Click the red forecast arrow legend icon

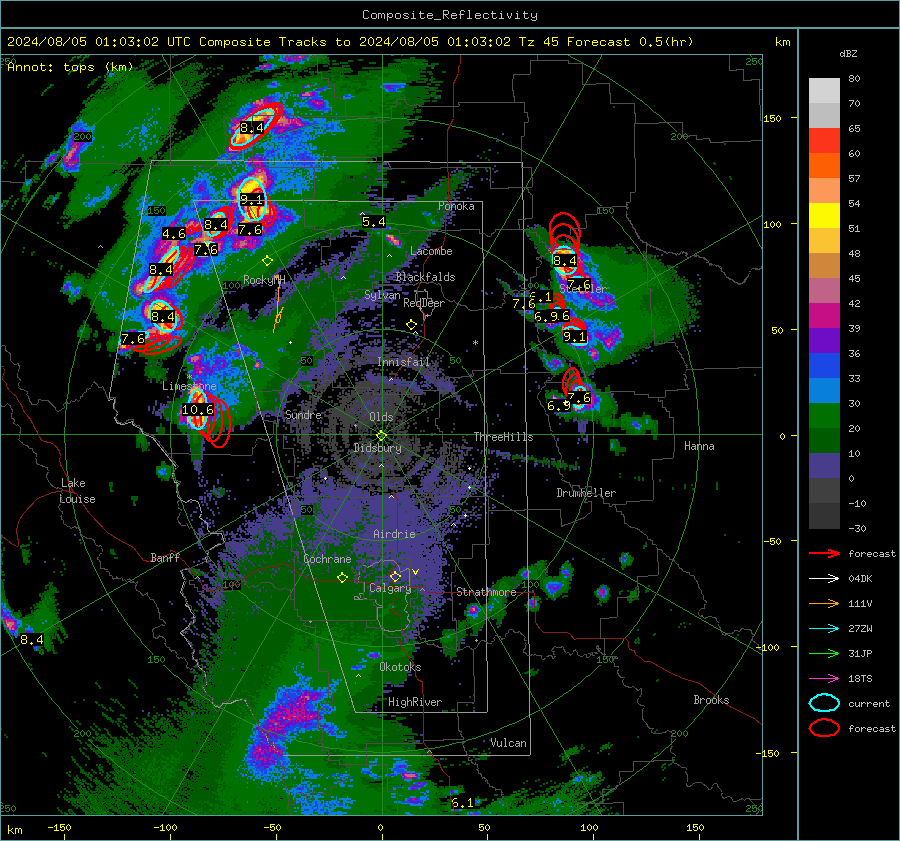(x=824, y=553)
